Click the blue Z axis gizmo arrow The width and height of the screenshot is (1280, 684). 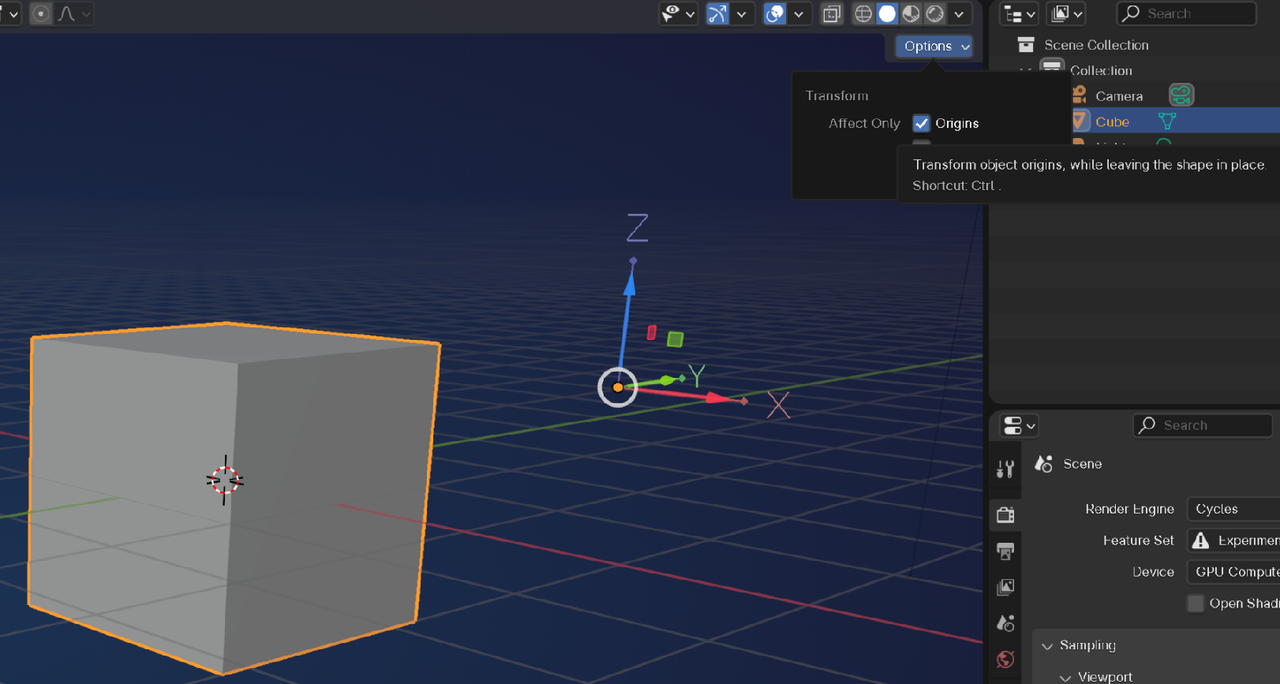(x=630, y=287)
